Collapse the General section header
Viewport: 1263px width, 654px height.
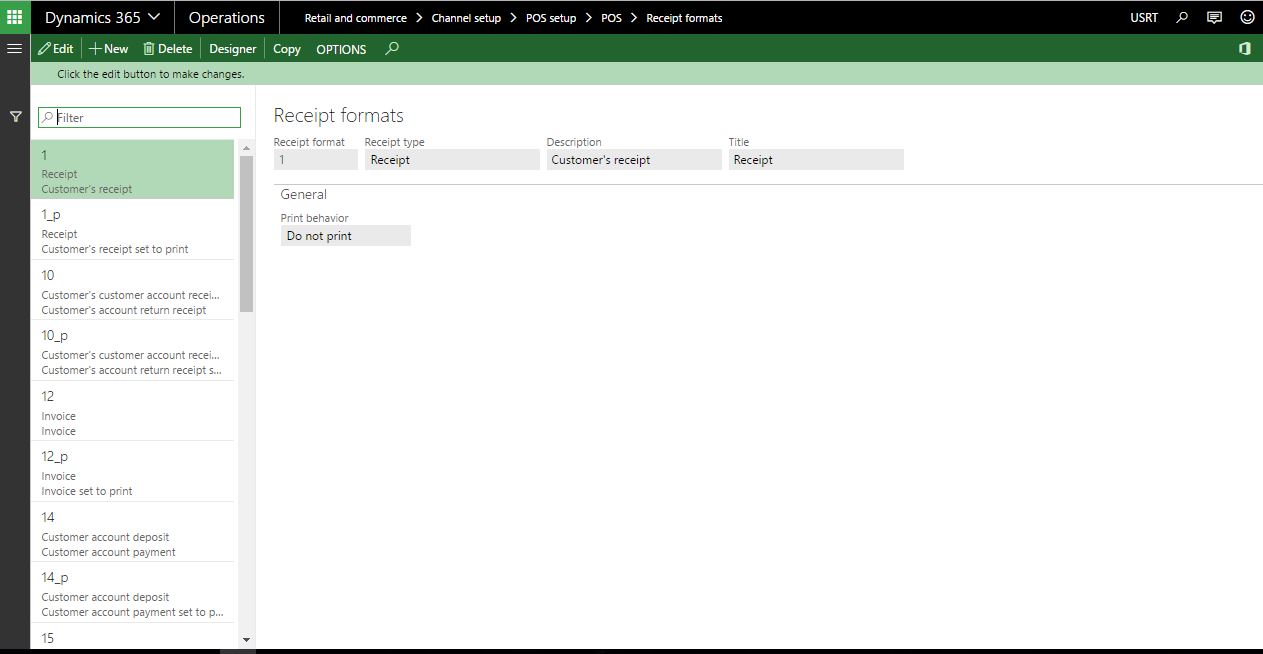pos(304,194)
